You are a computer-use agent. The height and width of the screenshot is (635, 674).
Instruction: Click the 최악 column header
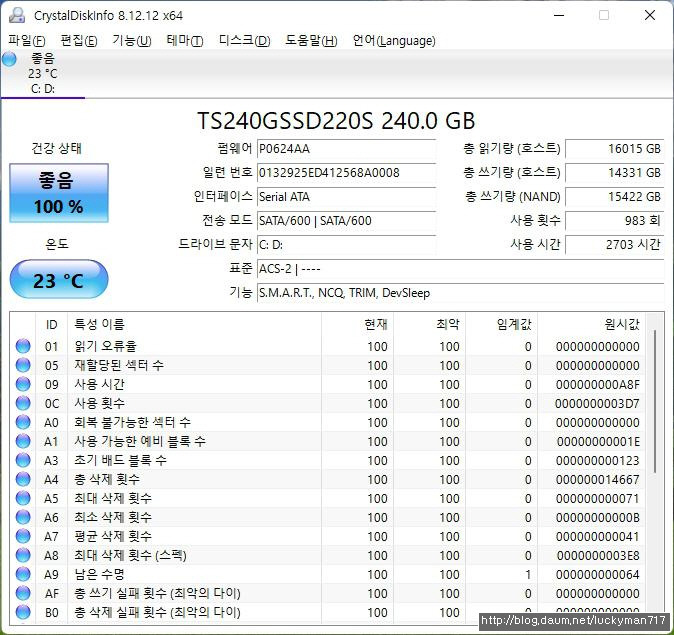click(x=430, y=324)
